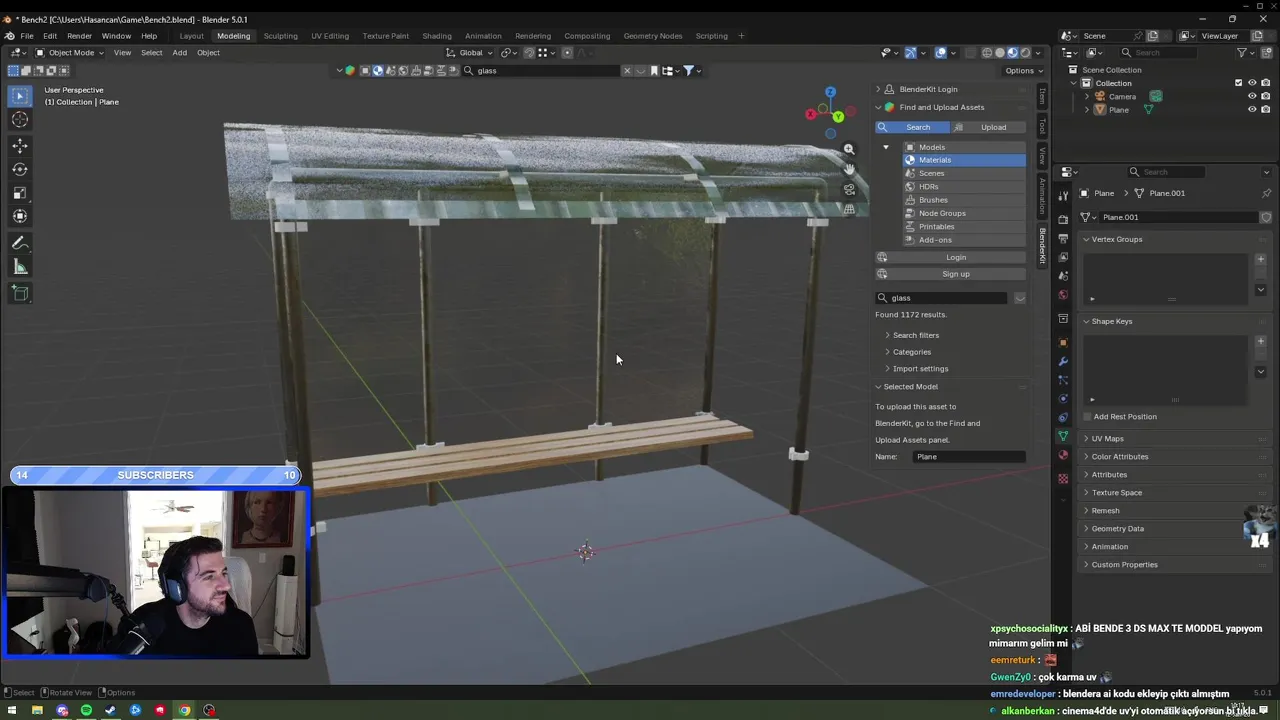Open the Output properties tab
Viewport: 1280px width, 720px height.
pyautogui.click(x=1063, y=238)
